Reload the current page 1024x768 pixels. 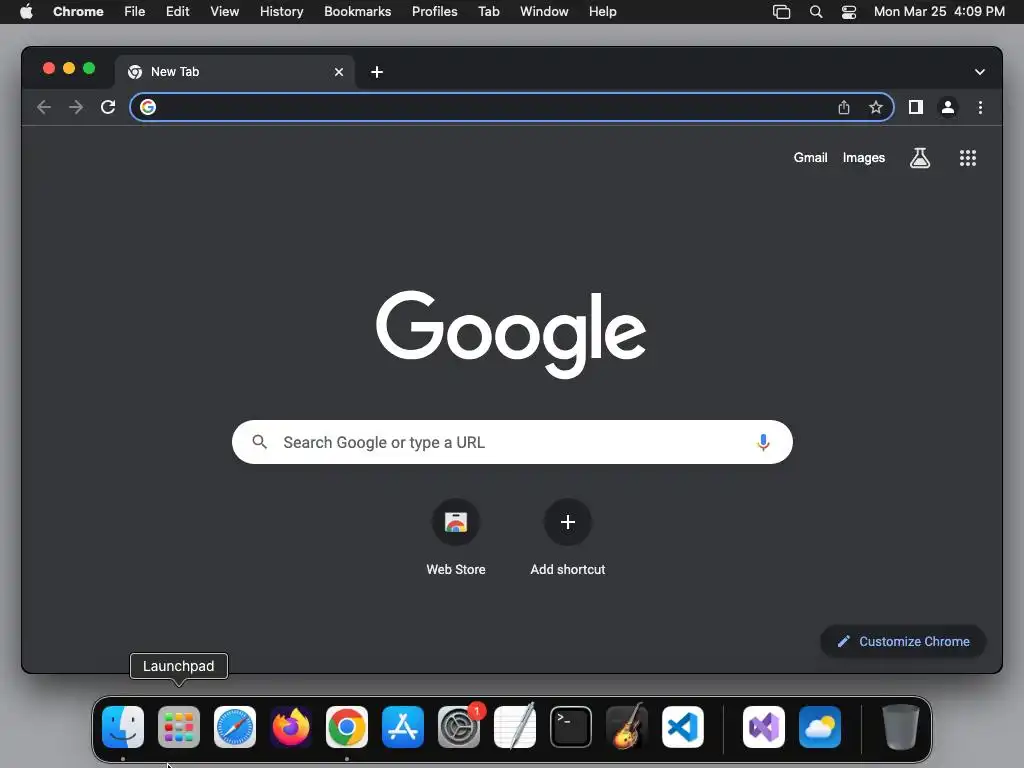pyautogui.click(x=108, y=107)
